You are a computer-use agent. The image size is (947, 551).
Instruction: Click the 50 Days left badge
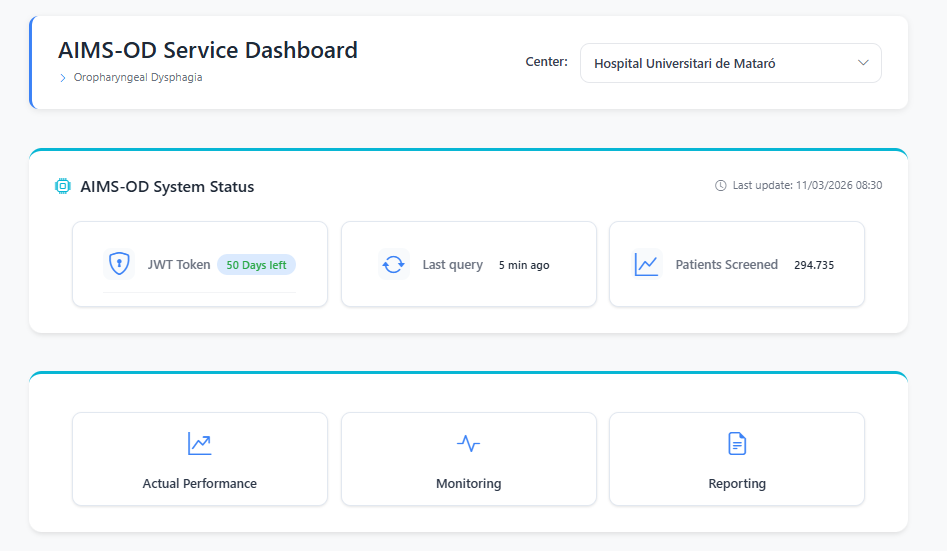tap(256, 265)
